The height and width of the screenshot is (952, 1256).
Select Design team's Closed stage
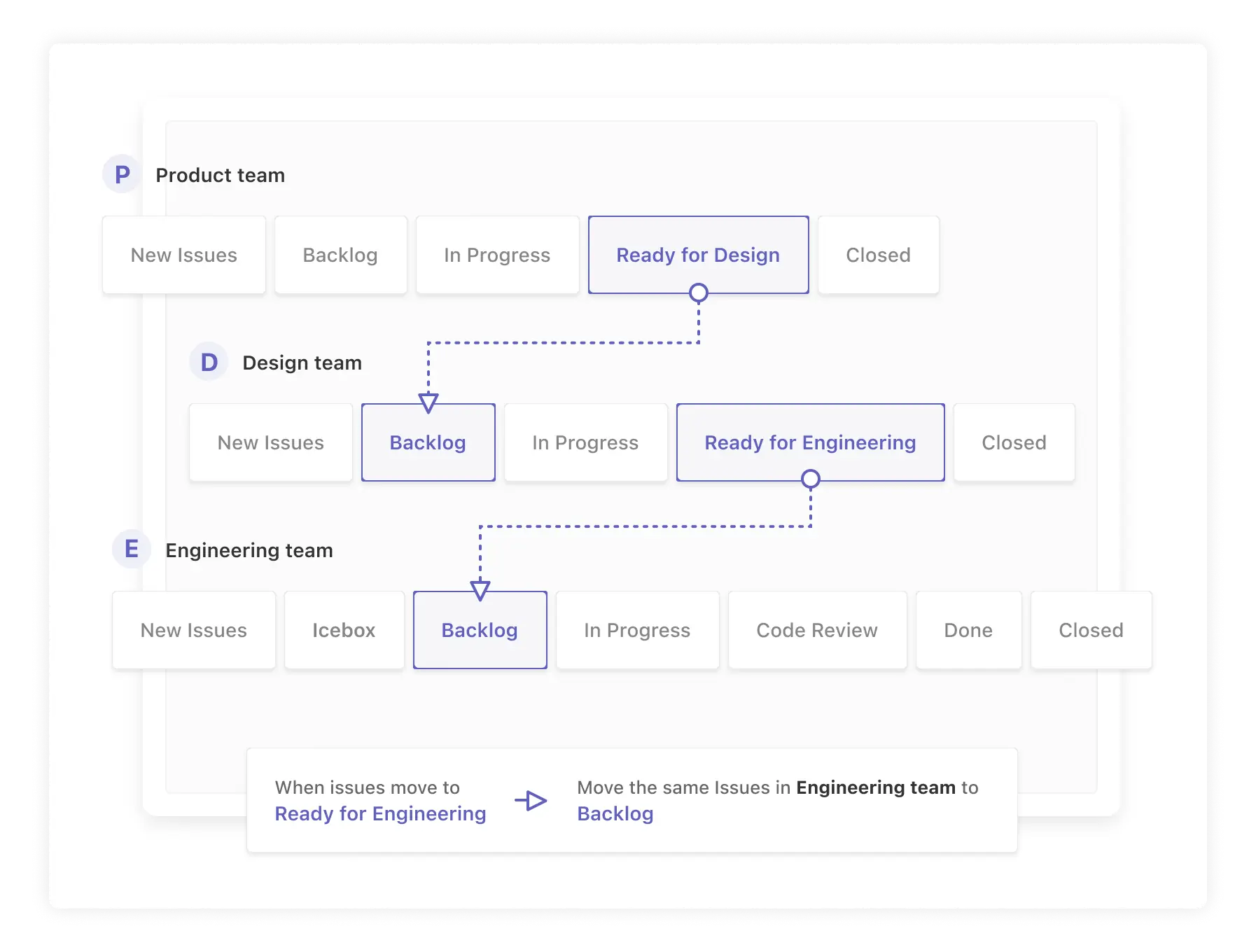tap(1014, 442)
